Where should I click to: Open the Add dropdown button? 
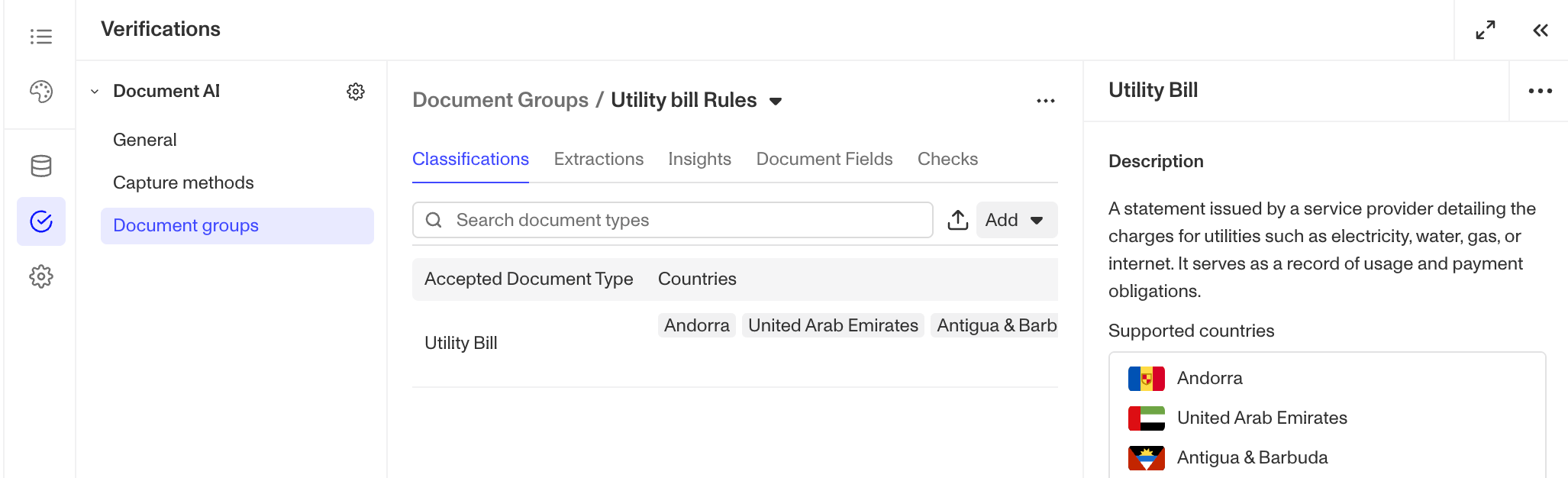point(1017,220)
